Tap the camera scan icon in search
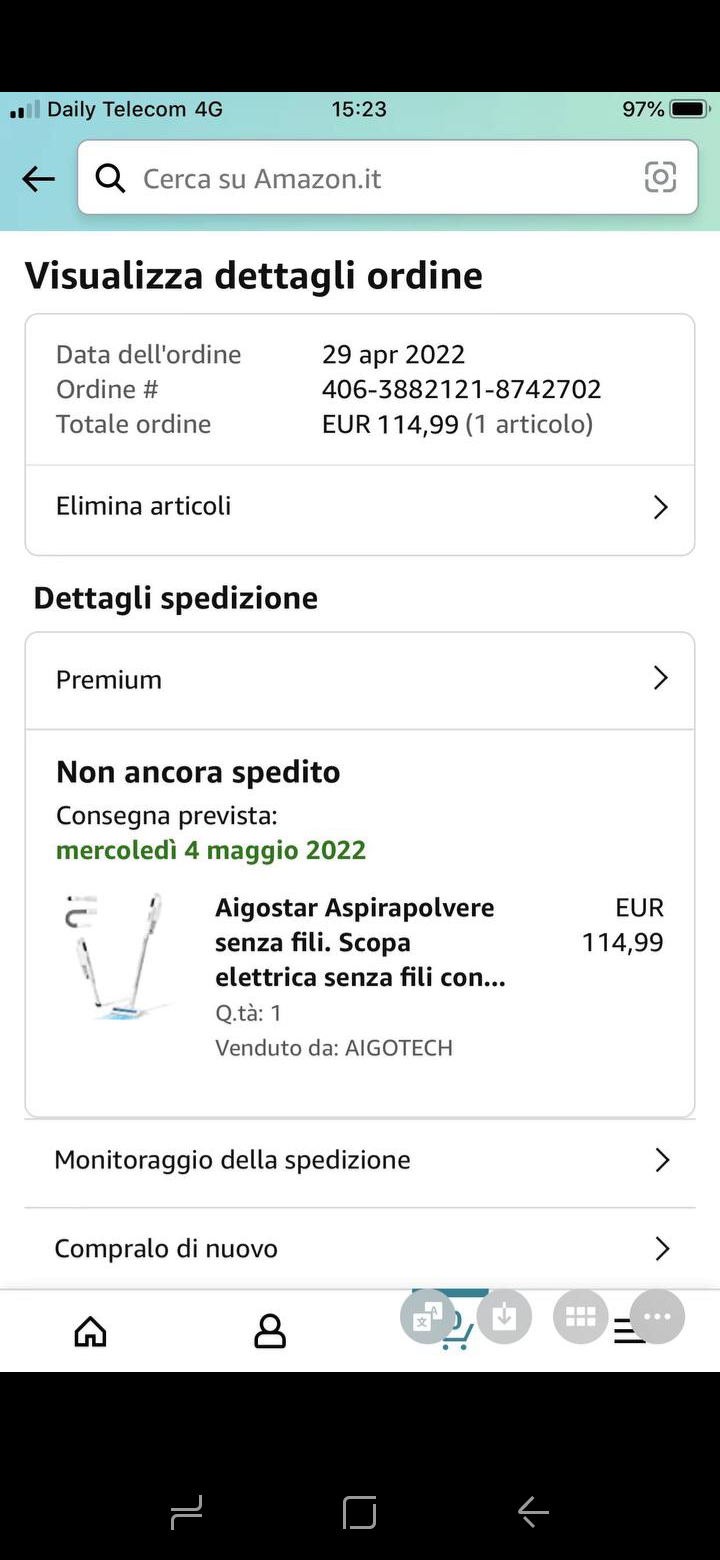The image size is (720, 1560). click(660, 178)
